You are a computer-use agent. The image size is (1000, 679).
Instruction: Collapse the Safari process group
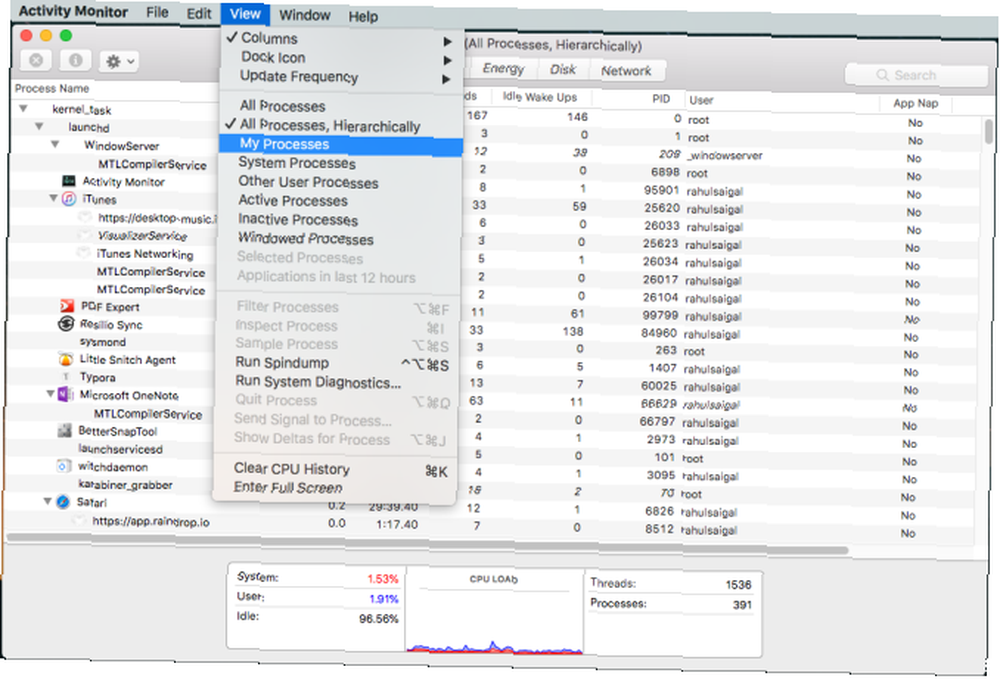point(48,502)
